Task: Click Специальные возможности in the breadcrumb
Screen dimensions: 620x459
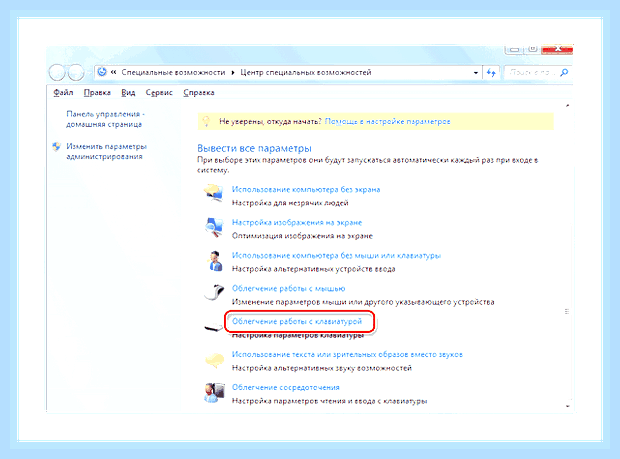Action: [173, 72]
